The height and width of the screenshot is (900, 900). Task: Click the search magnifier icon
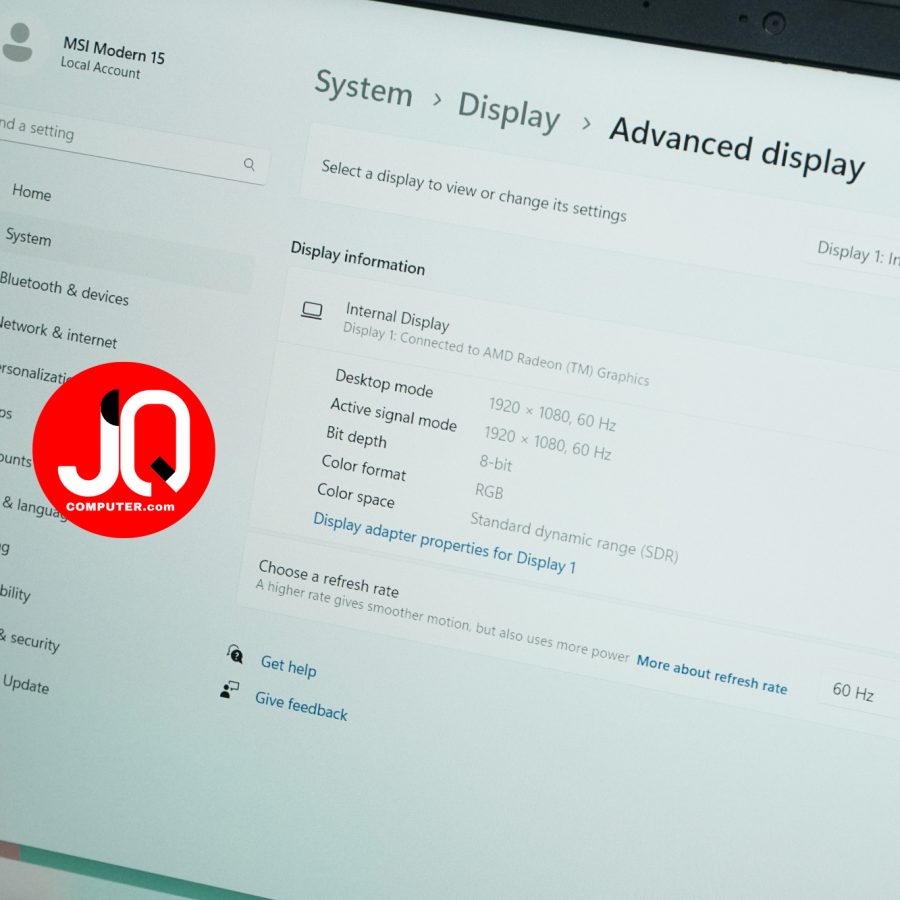(249, 165)
